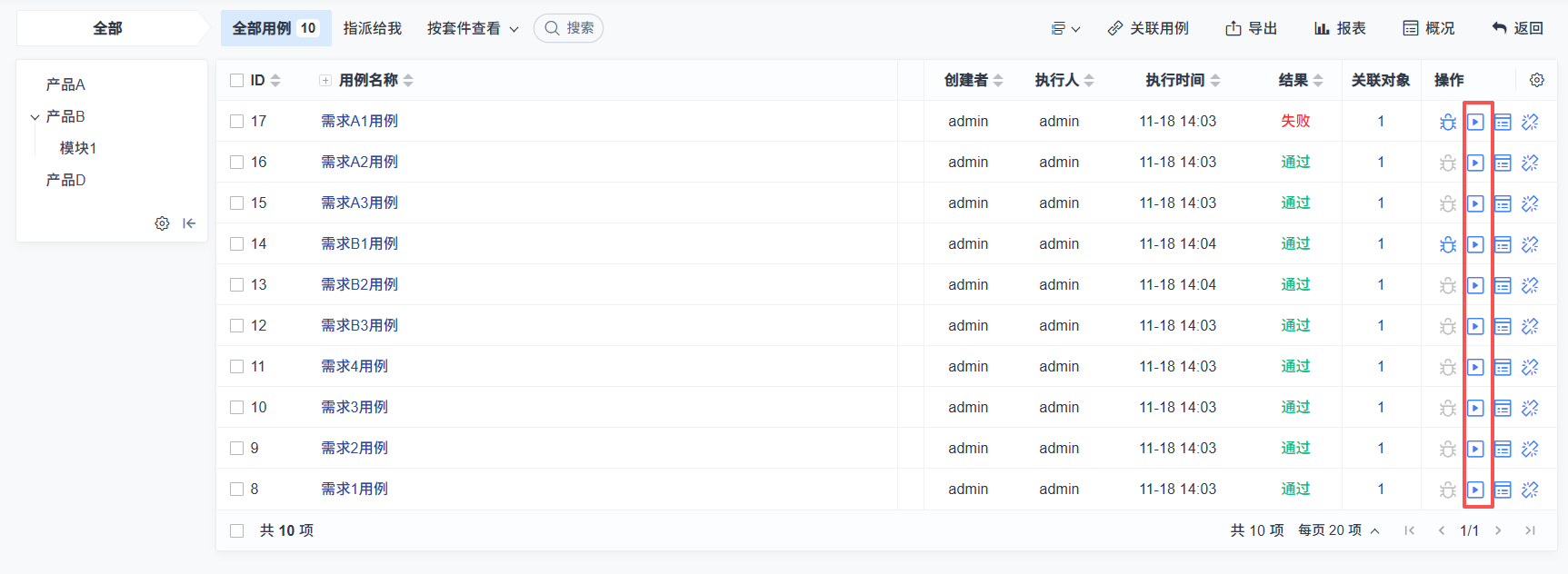The image size is (1568, 574).
Task: Open the 报表 chart report
Action: pos(1340,28)
